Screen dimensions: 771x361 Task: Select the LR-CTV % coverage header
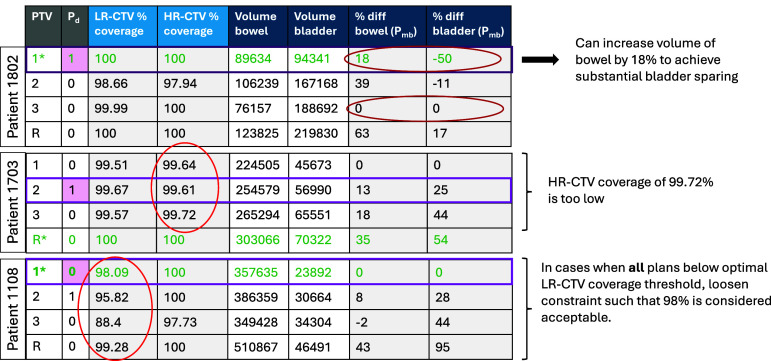(122, 26)
